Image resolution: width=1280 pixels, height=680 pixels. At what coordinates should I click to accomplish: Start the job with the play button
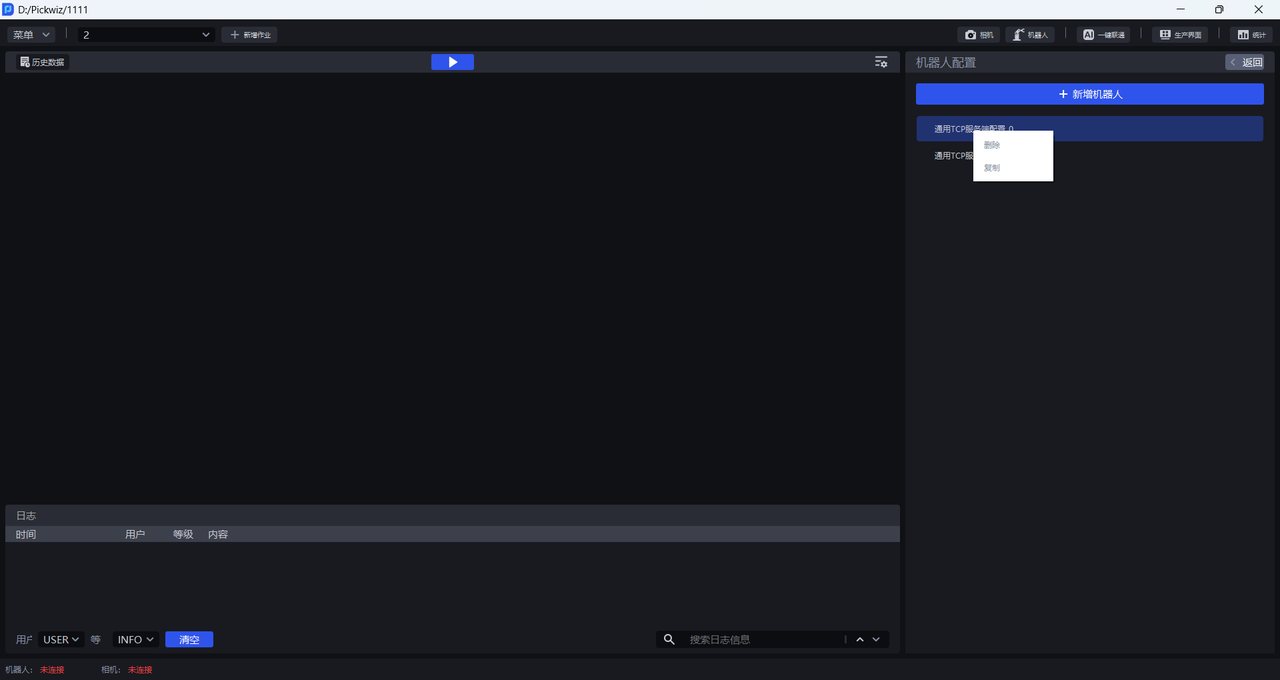tap(452, 62)
